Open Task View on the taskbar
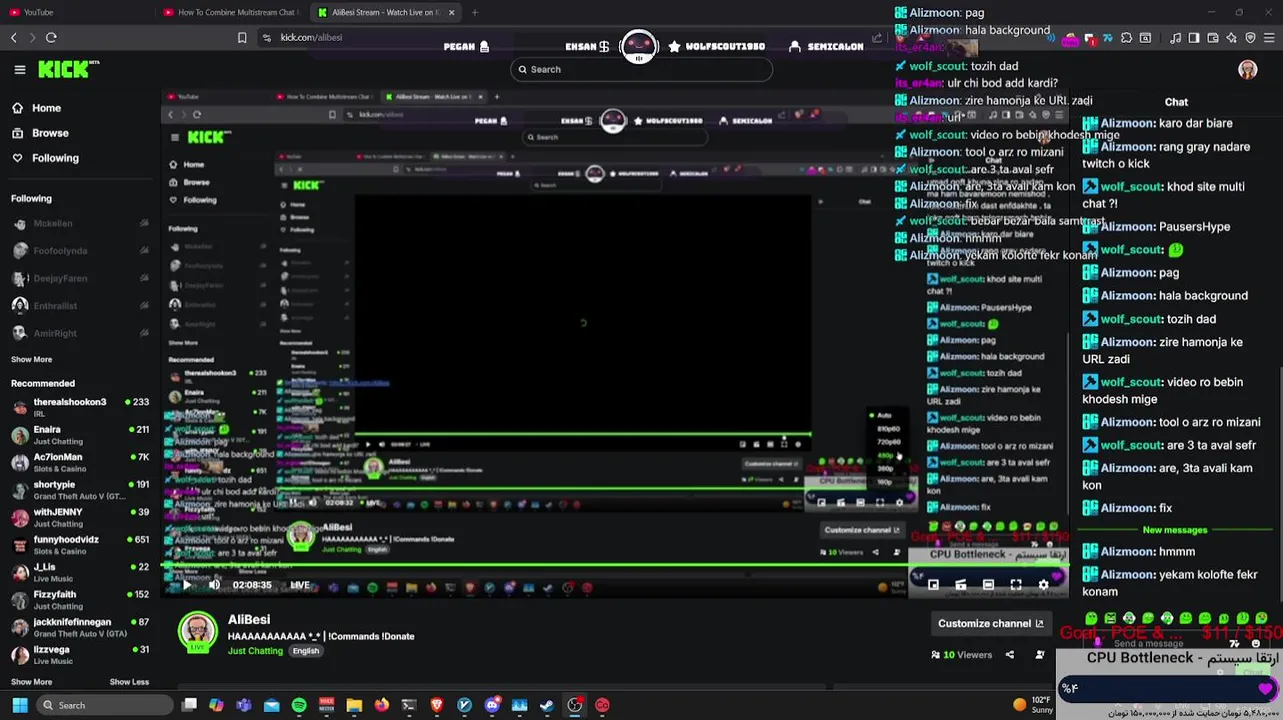This screenshot has width=1283, height=720. (189, 705)
